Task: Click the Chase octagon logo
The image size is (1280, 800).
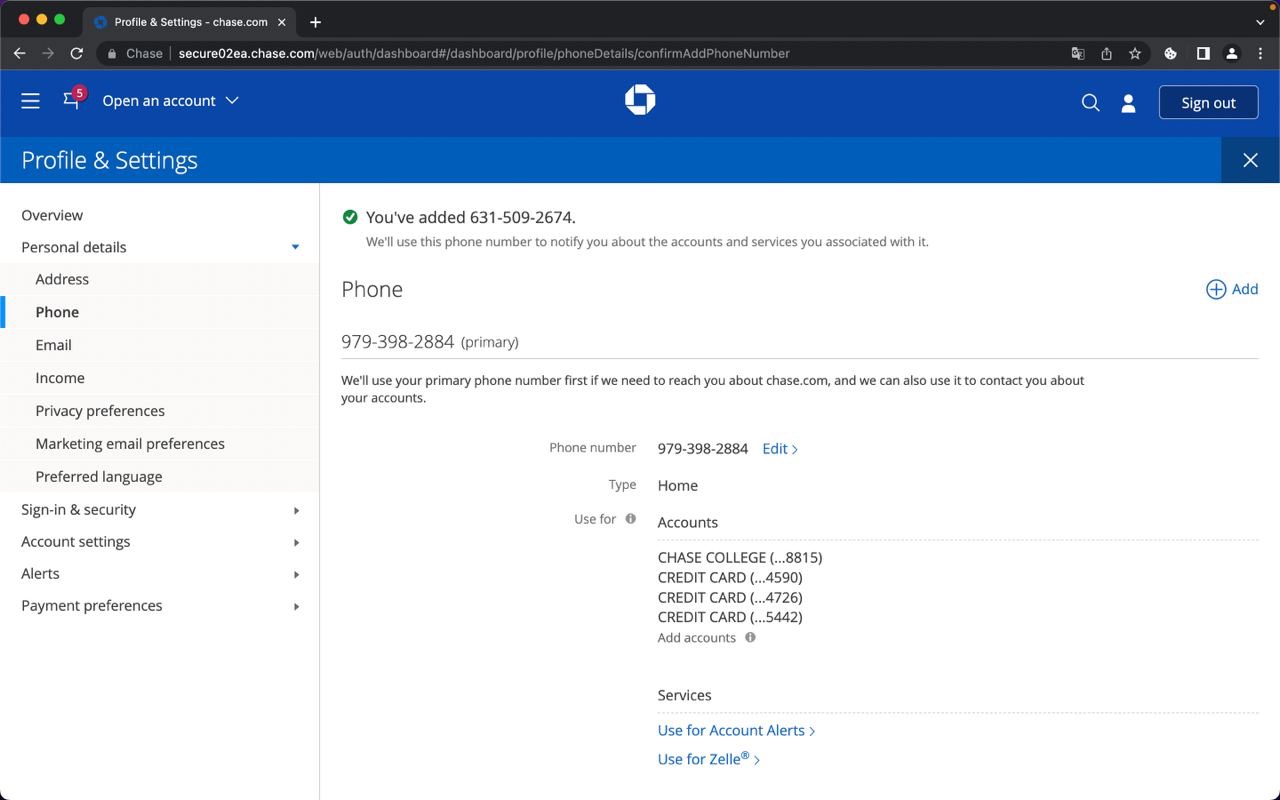Action: [640, 100]
